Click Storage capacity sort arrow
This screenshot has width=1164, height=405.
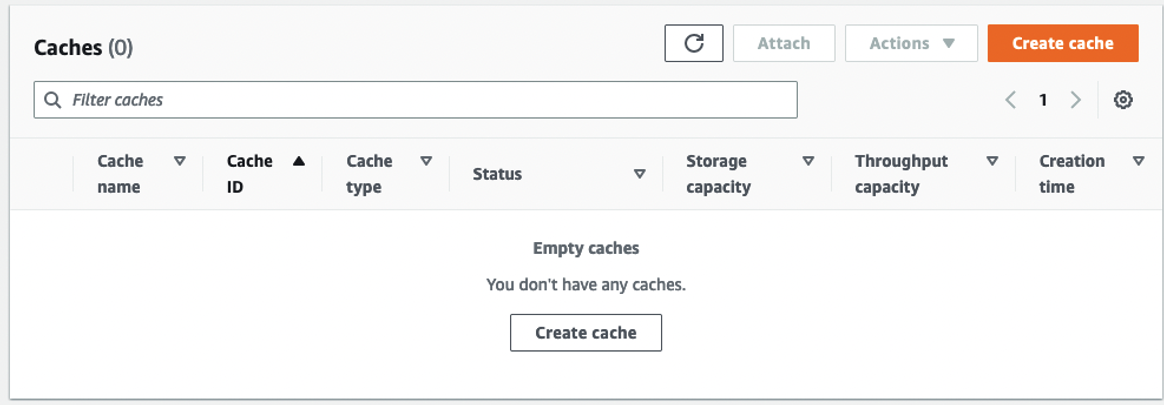(x=808, y=161)
